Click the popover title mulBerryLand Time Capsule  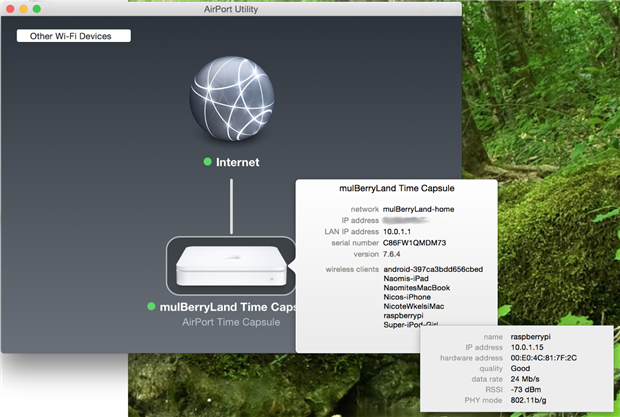[x=397, y=188]
